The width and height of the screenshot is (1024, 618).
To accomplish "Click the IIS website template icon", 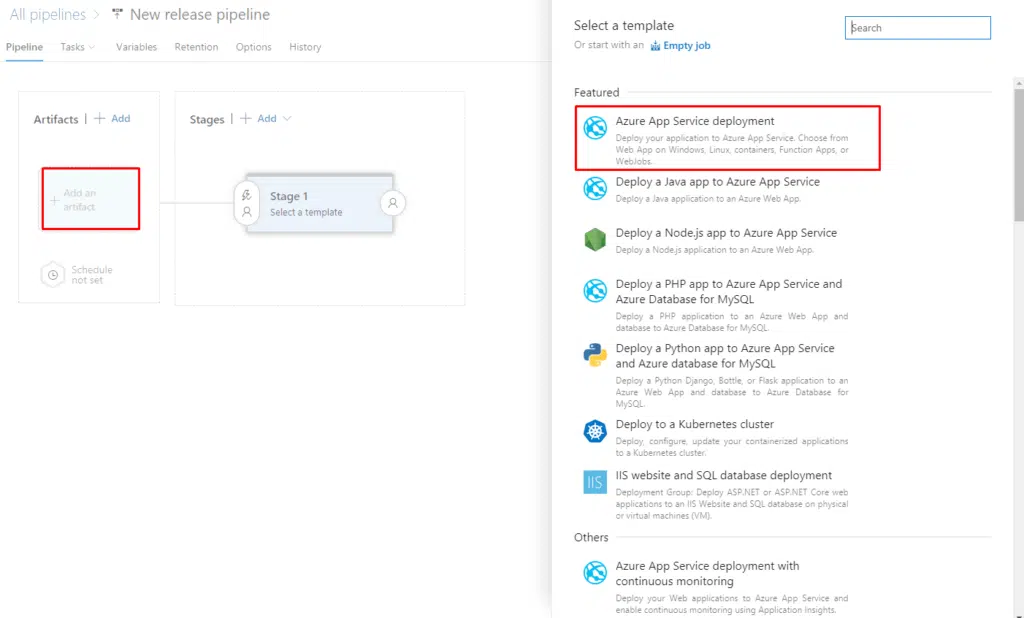I will tap(595, 482).
